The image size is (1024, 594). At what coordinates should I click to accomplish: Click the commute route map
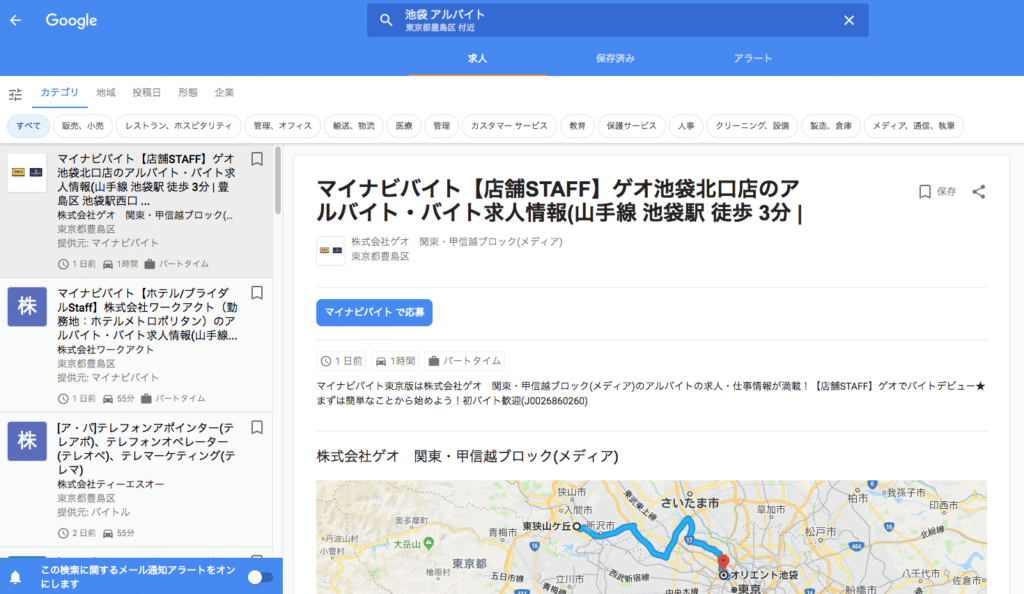tap(651, 537)
